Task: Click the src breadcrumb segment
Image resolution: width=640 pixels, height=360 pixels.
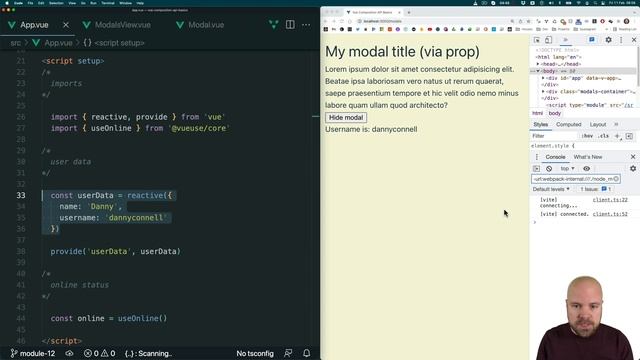Action: [16, 43]
